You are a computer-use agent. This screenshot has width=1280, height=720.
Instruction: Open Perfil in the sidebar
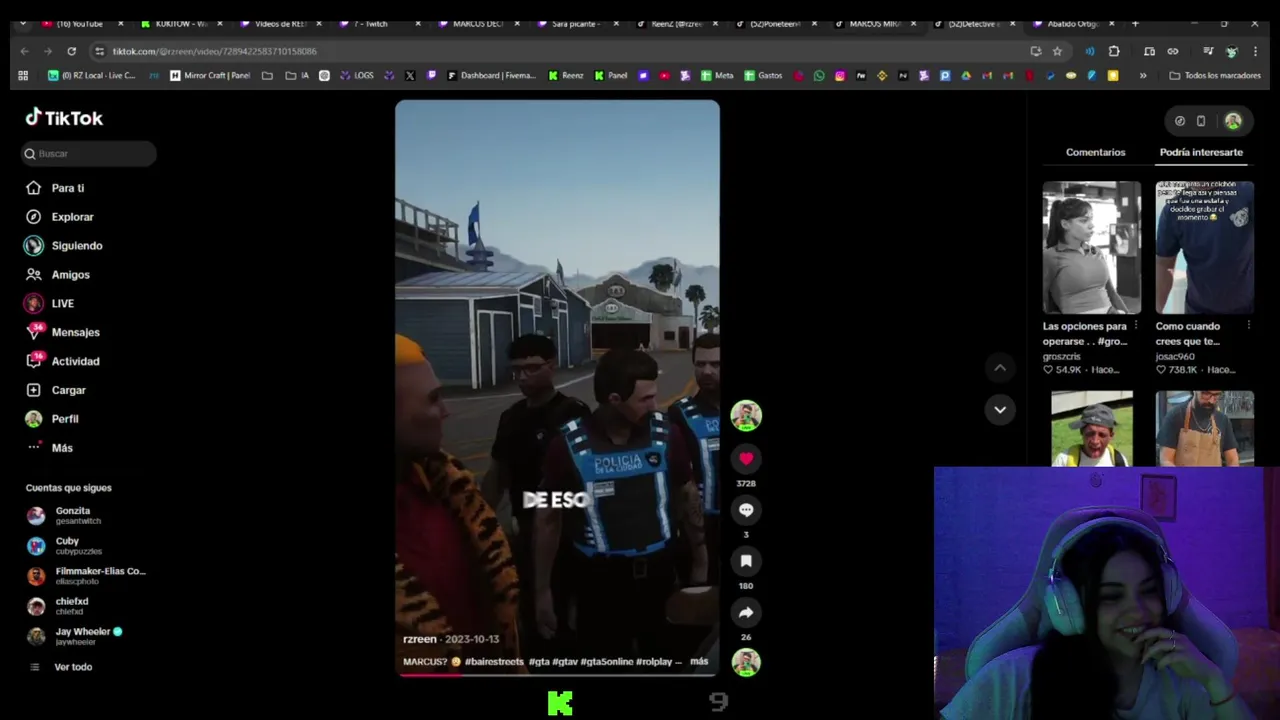click(52, 420)
